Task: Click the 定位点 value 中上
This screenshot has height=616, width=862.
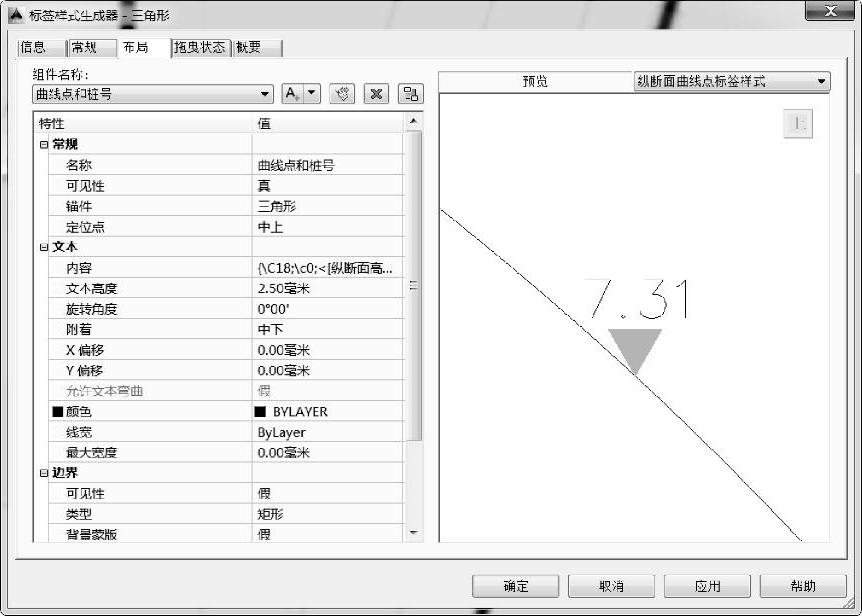Action: [x=328, y=227]
